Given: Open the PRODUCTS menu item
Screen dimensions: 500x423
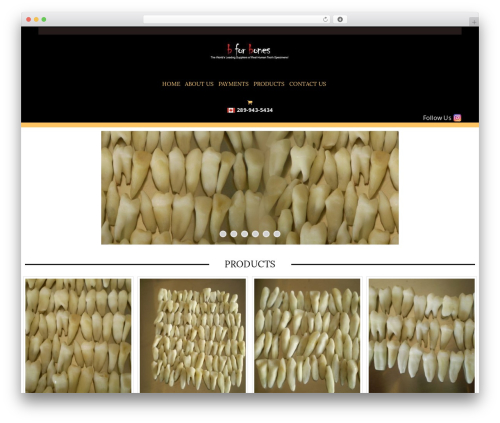Looking at the screenshot, I should [x=269, y=84].
